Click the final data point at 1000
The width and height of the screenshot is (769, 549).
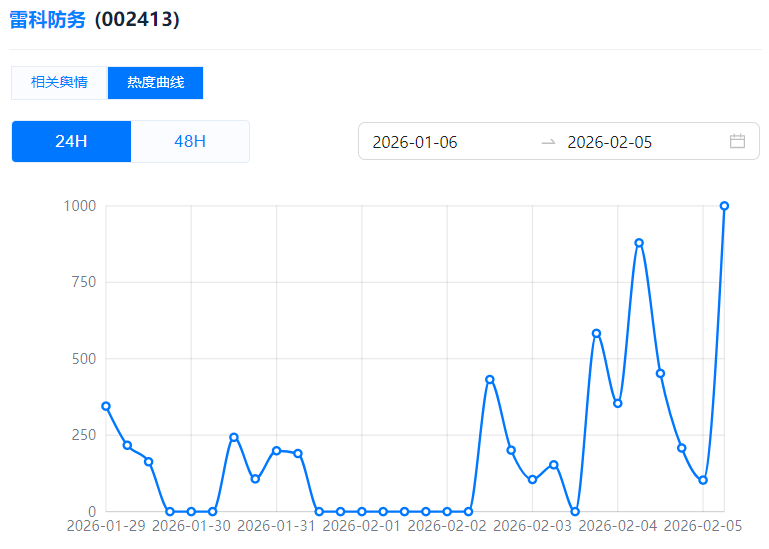(724, 206)
